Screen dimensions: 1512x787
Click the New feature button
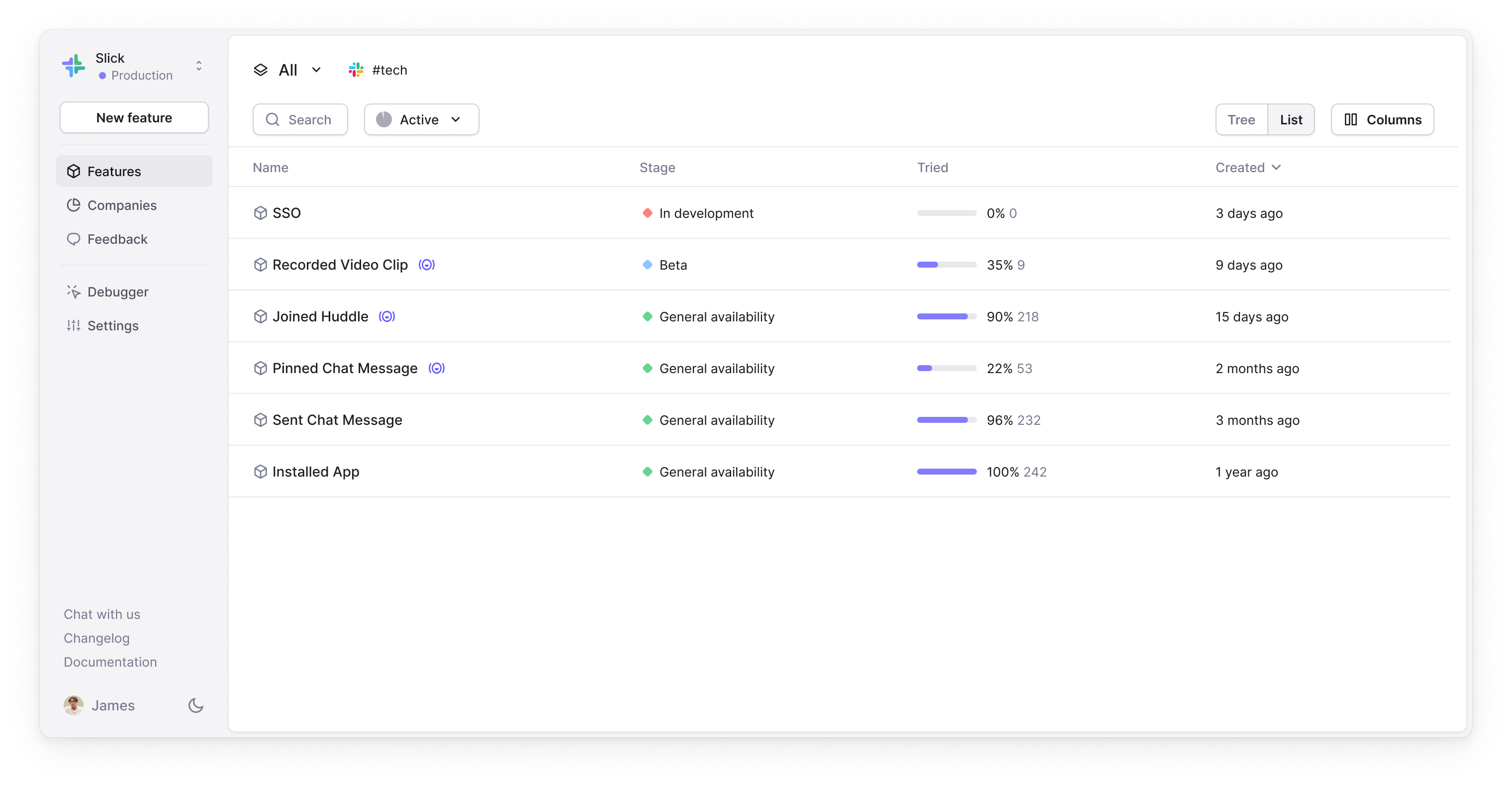click(x=134, y=117)
